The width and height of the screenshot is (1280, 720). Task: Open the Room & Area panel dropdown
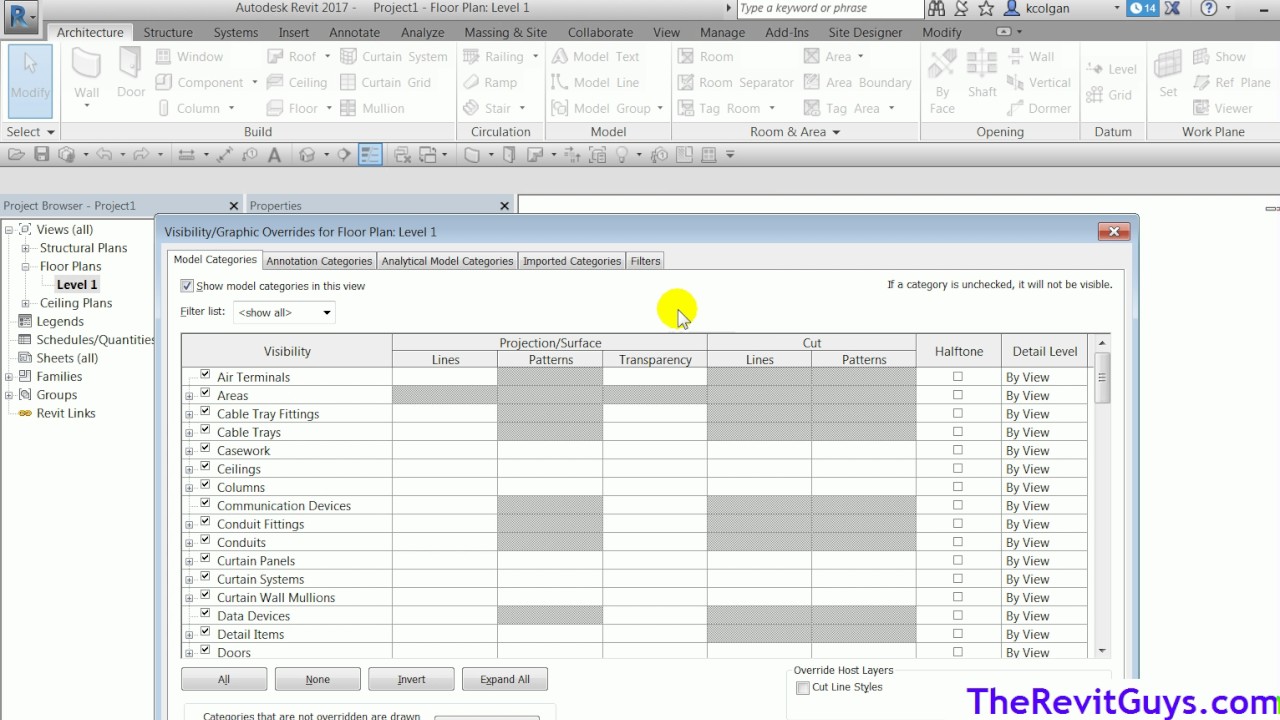click(x=795, y=132)
